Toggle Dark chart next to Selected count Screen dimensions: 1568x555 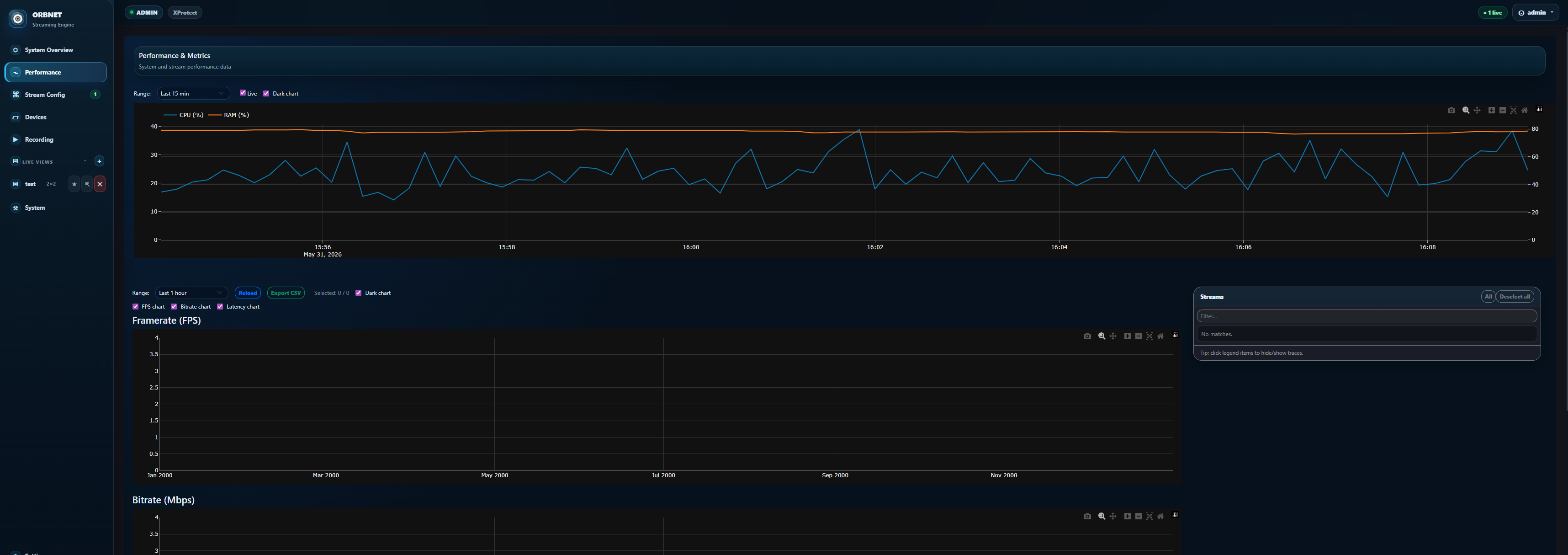pyautogui.click(x=359, y=293)
